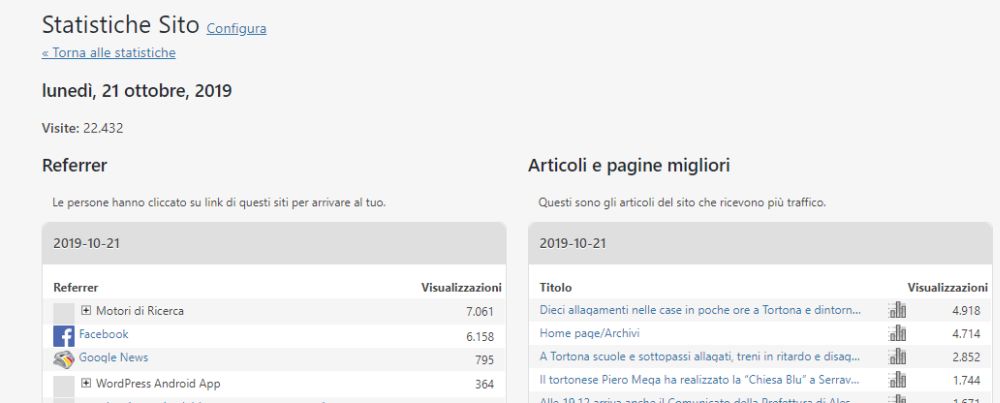Go back via Torna alle statistiche
The width and height of the screenshot is (1000, 403).
click(x=108, y=53)
